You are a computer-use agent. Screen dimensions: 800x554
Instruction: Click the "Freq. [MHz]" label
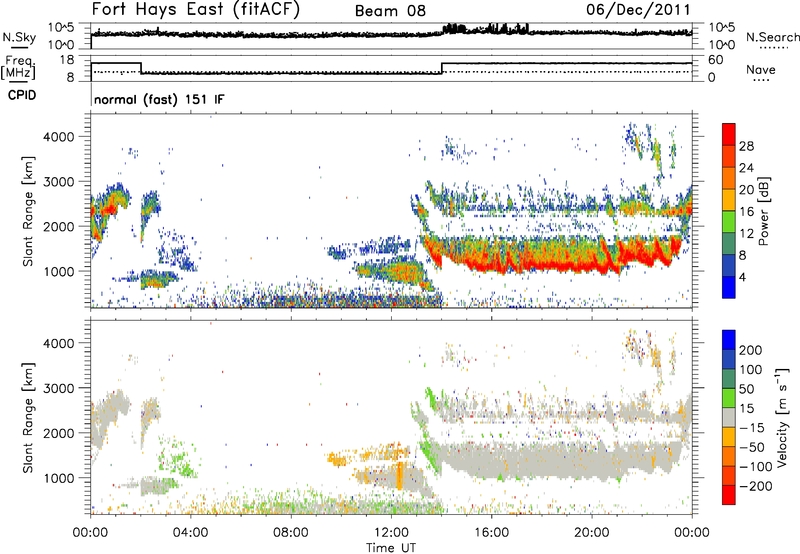tap(18, 67)
